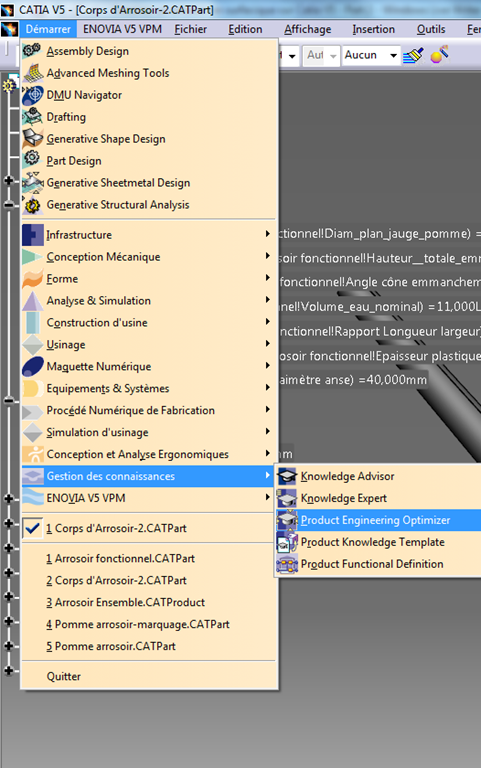Image resolution: width=481 pixels, height=768 pixels.
Task: Click the Generative Sheetmetal Design icon
Action: tap(32, 182)
